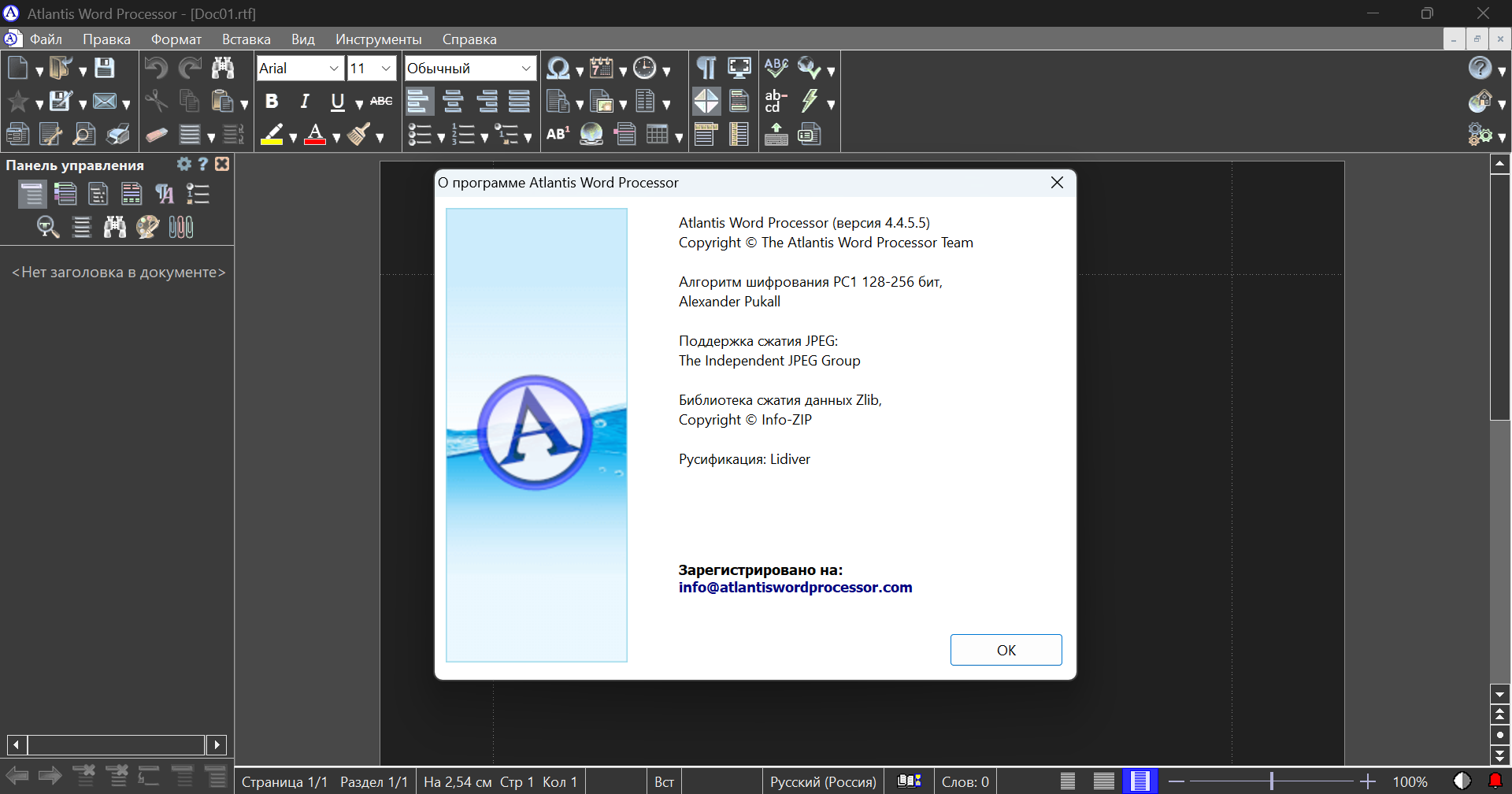The image size is (1512, 794).
Task: Click the Cut scissors icon
Action: pyautogui.click(x=156, y=101)
